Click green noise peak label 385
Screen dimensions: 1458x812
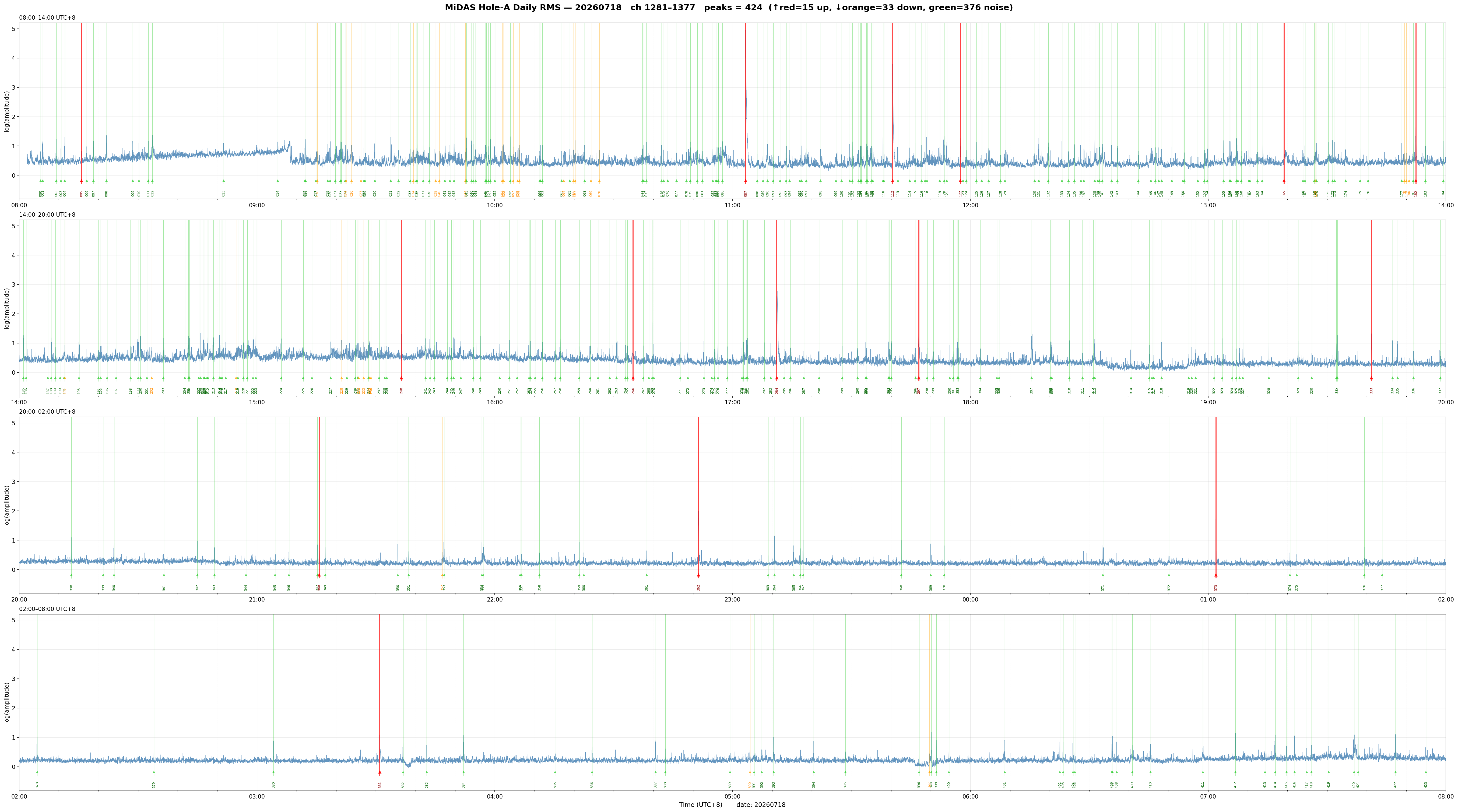tap(555, 785)
